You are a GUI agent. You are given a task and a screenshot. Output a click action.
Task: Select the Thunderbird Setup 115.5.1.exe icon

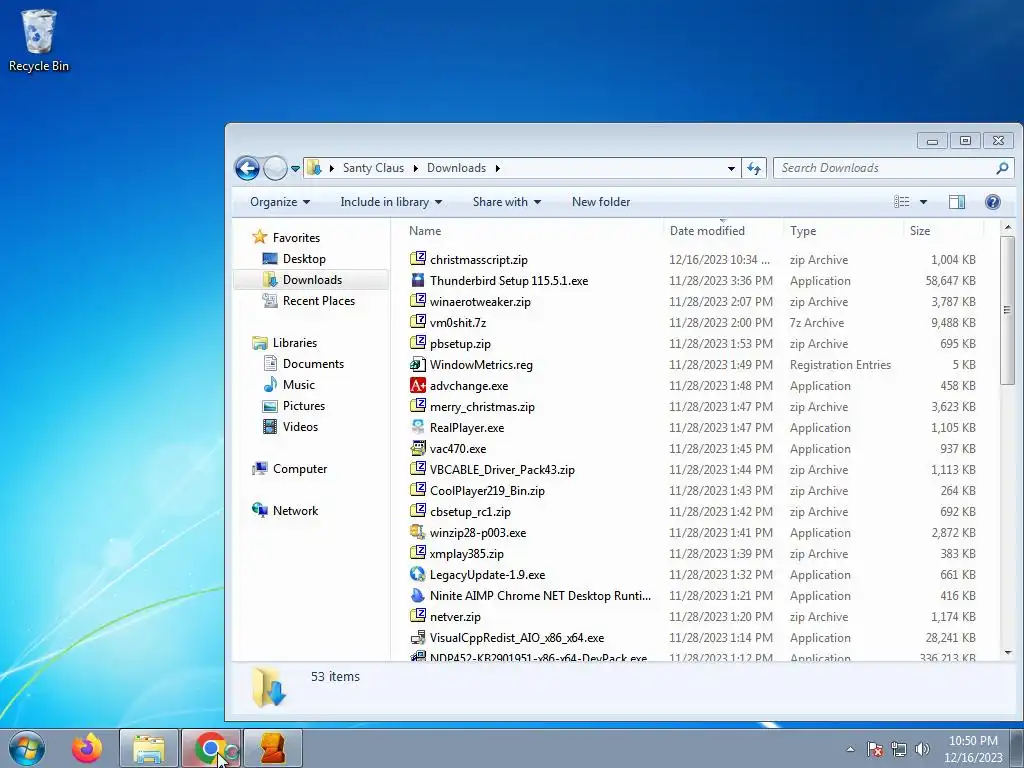[x=418, y=280]
